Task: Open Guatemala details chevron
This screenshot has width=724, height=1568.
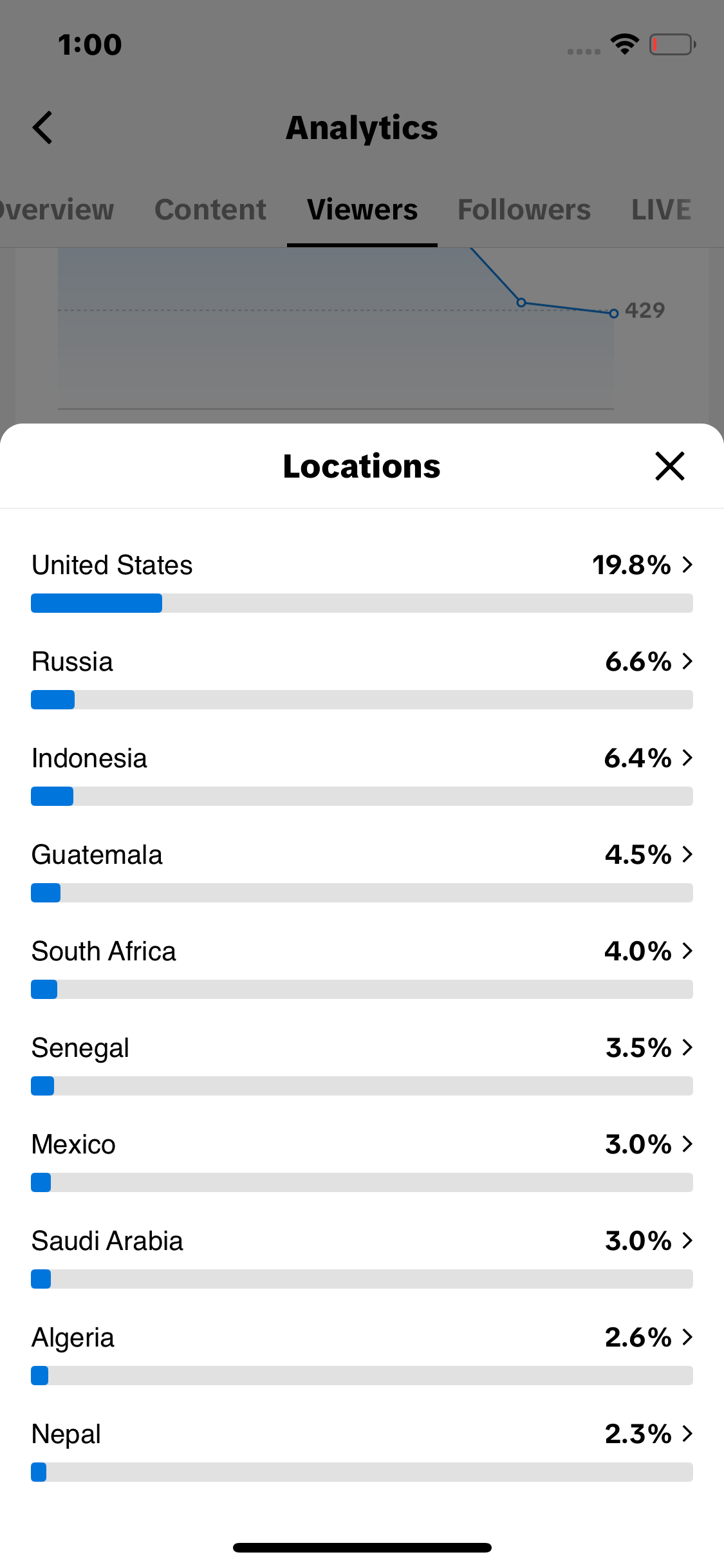Action: coord(687,855)
